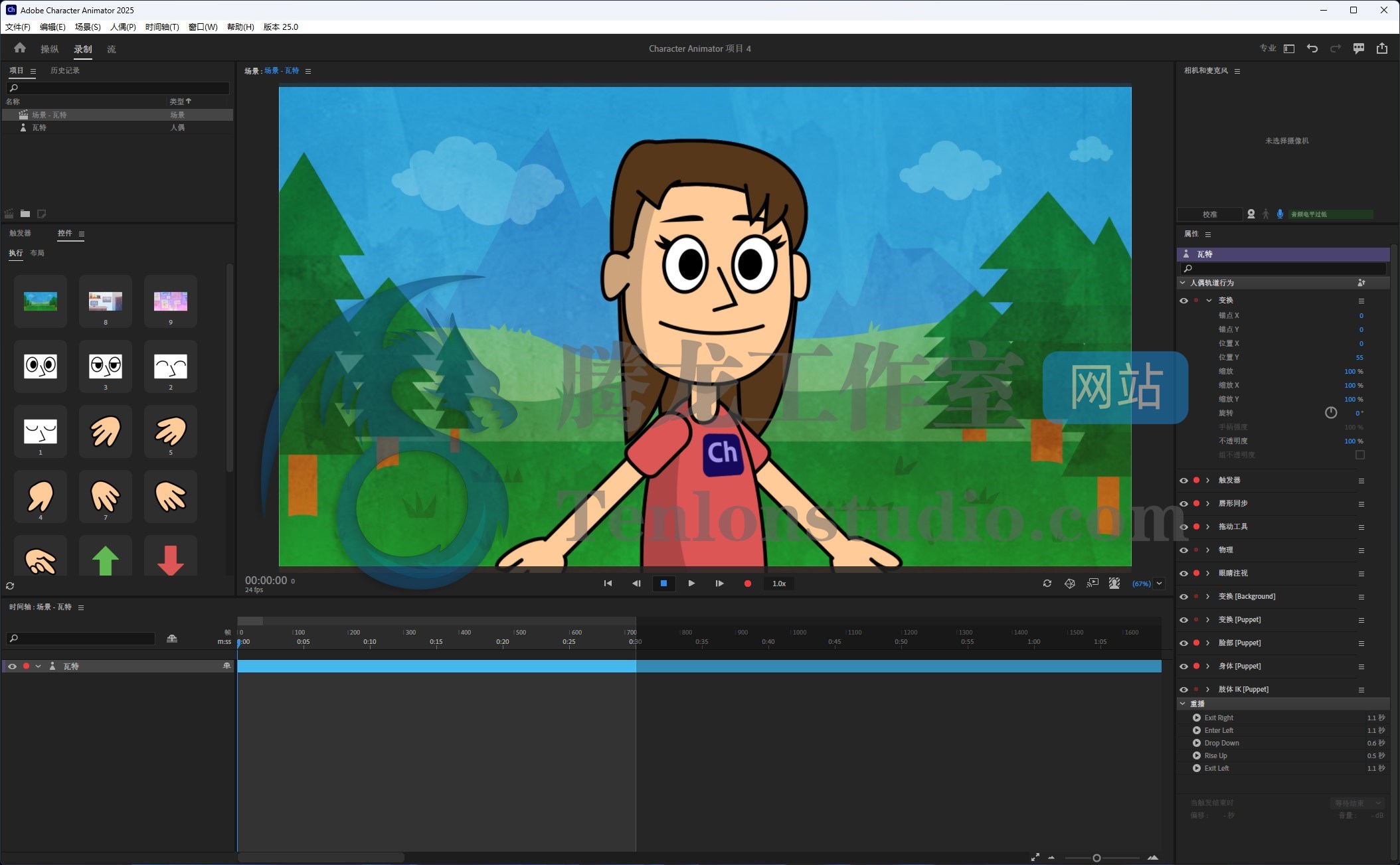Hide the 触发器 behavior with eye icon

click(x=1183, y=481)
